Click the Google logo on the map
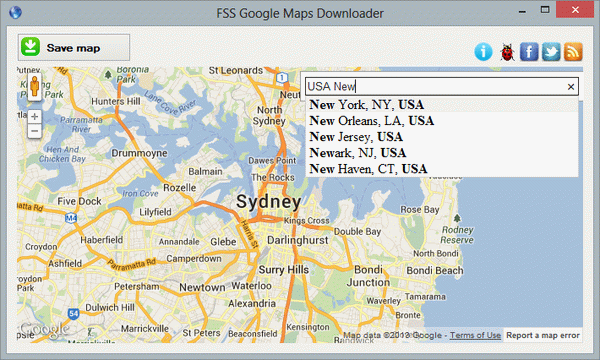Viewport: 600px width, 360px height. tap(45, 330)
